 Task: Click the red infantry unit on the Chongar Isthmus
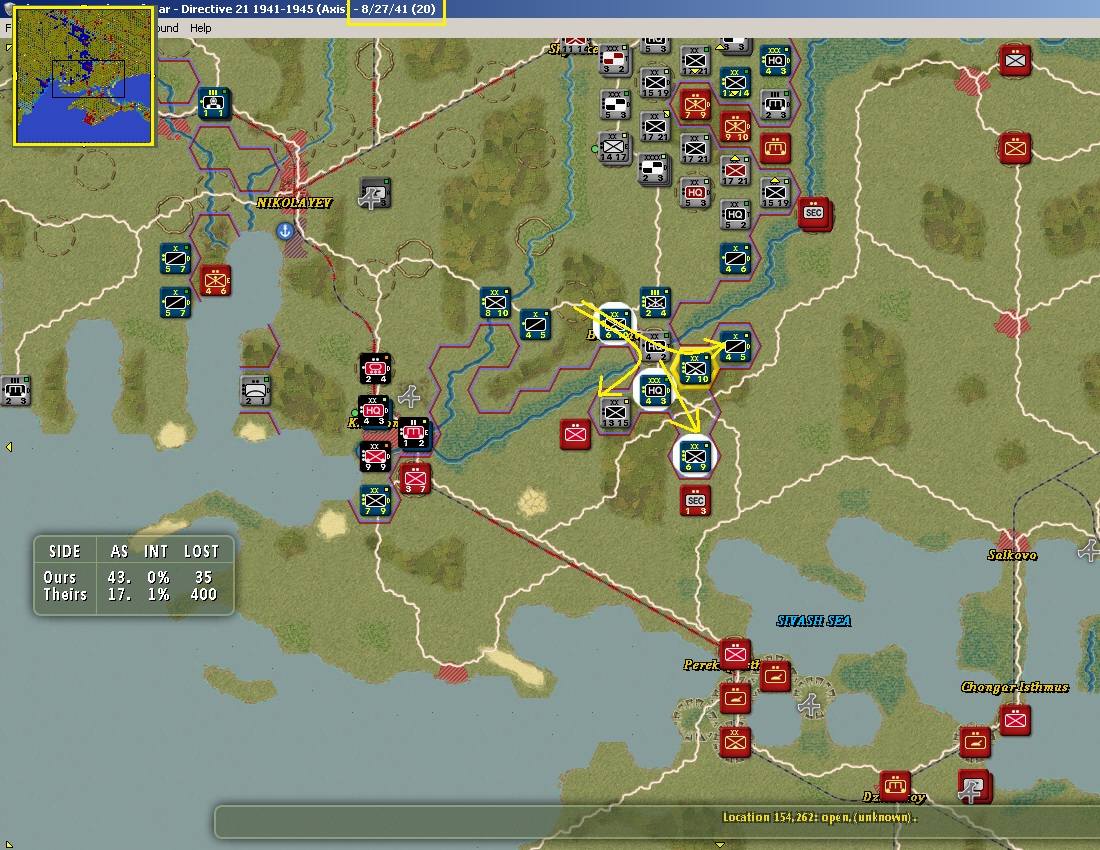(x=1015, y=720)
